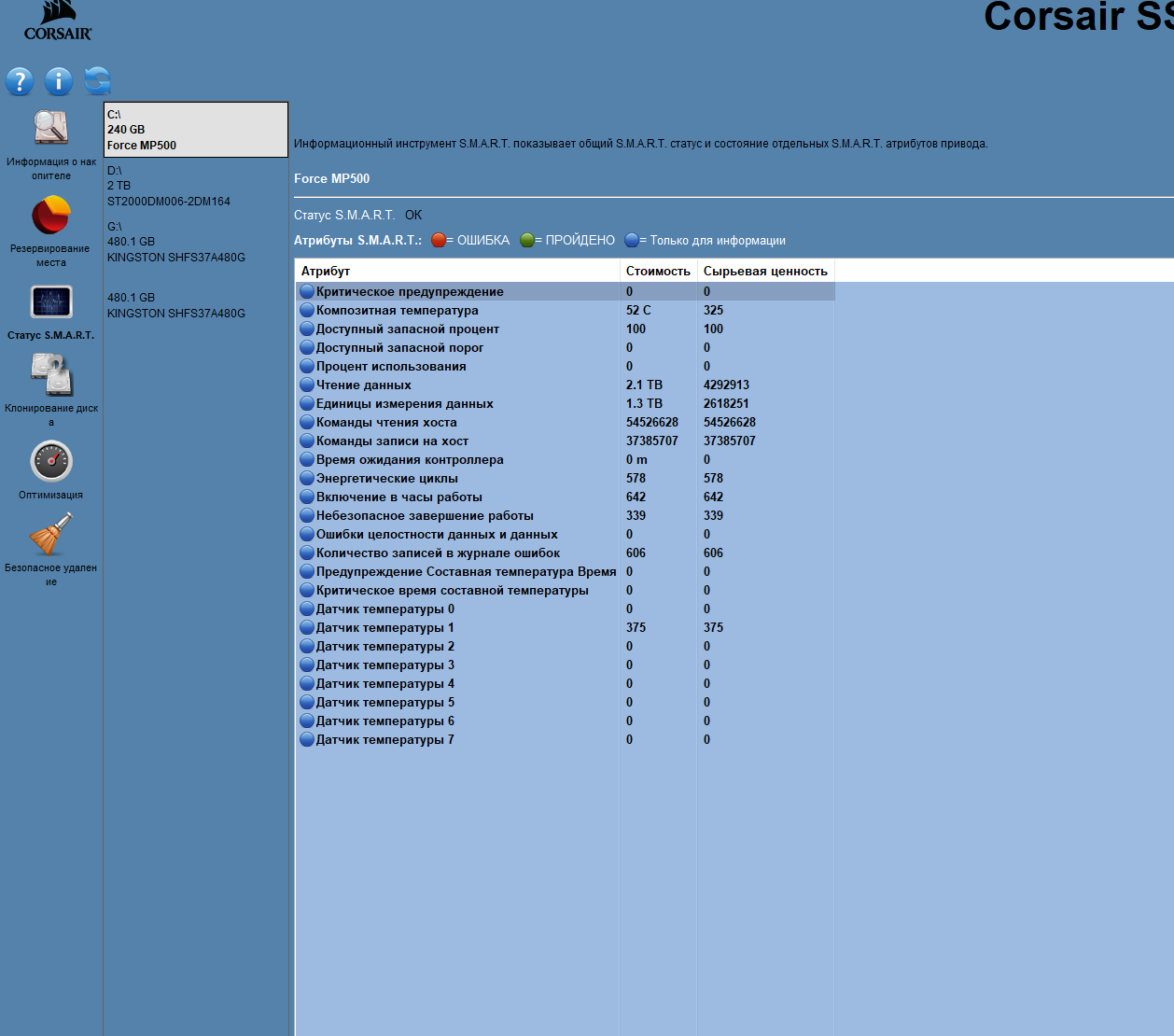This screenshot has height=1036, width=1174.
Task: Select drive D:\ 2 TB ST2000DM006-2DM164
Action: pos(196,186)
